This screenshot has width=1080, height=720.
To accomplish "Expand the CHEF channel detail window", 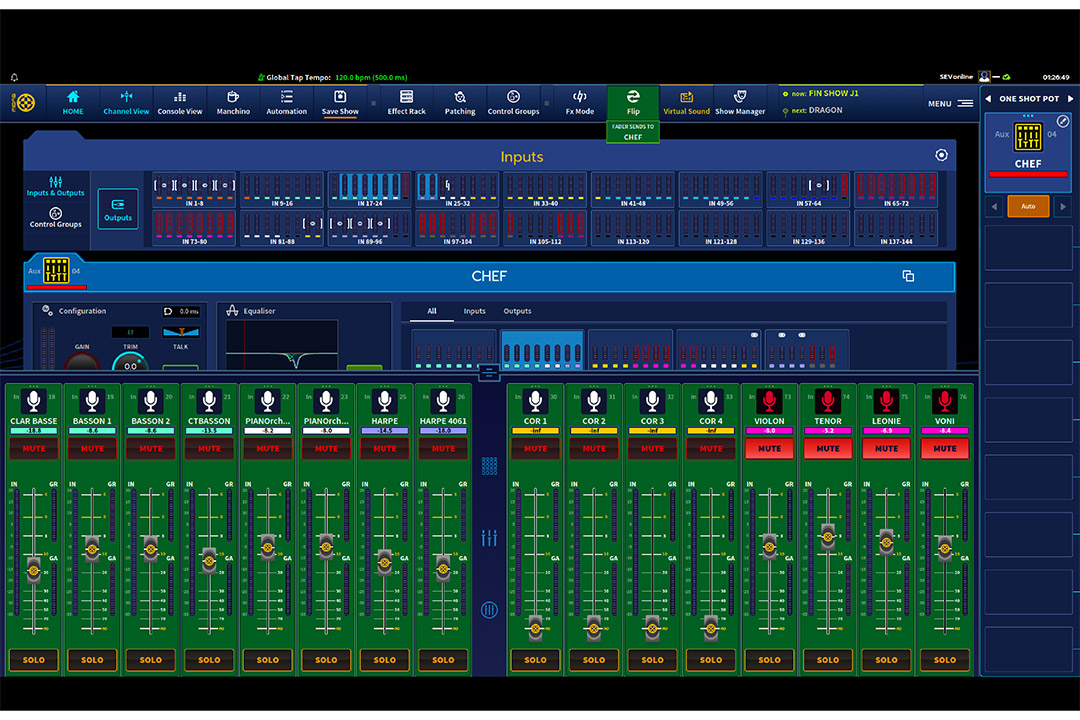I will (x=908, y=276).
